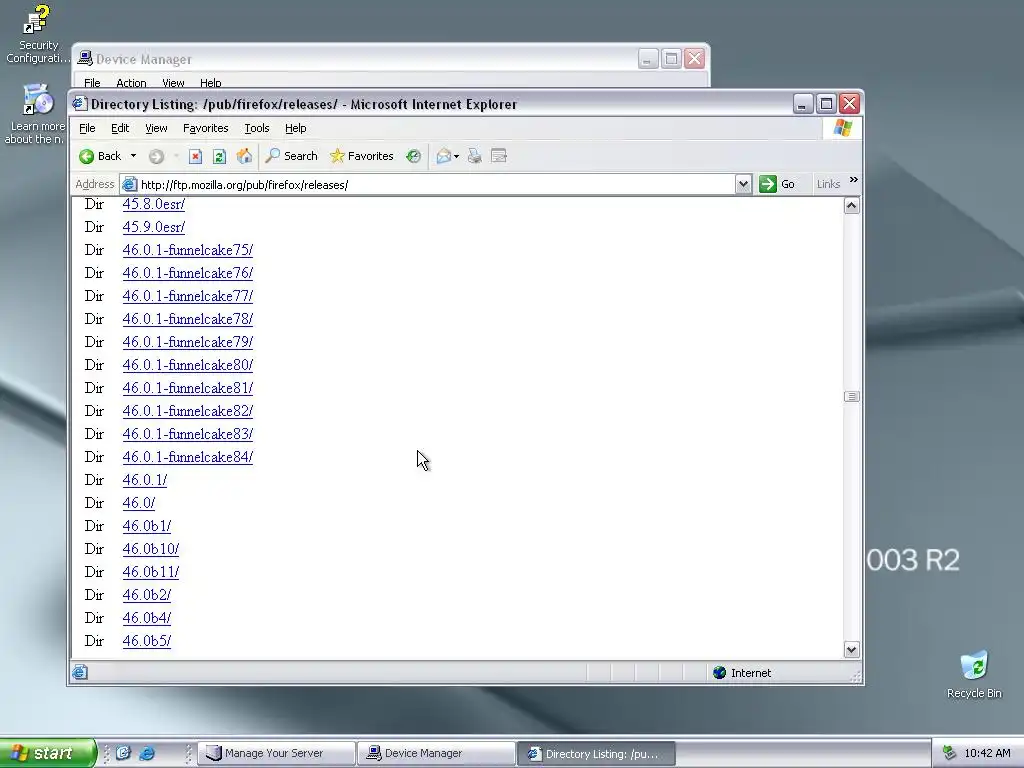Expand the Mail button dropdown arrow

pos(456,156)
